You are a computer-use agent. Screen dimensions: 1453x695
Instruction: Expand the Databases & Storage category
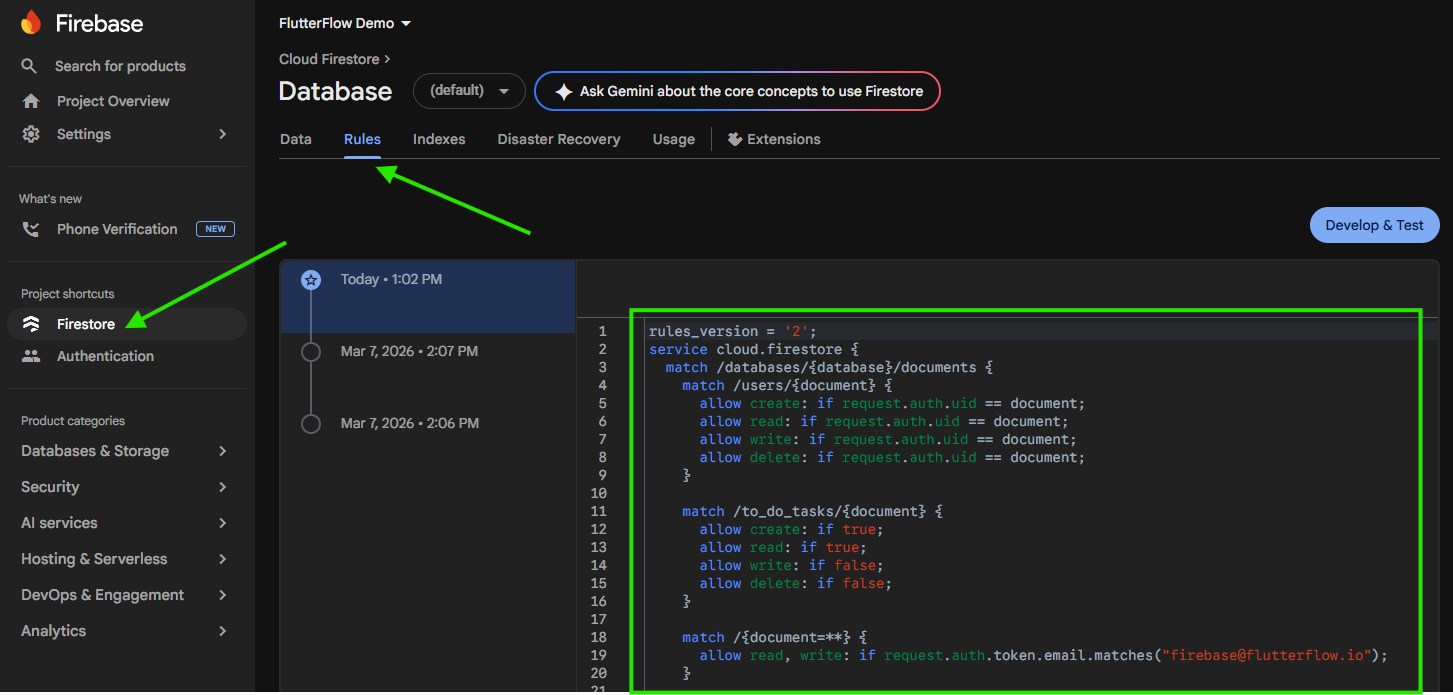(124, 451)
